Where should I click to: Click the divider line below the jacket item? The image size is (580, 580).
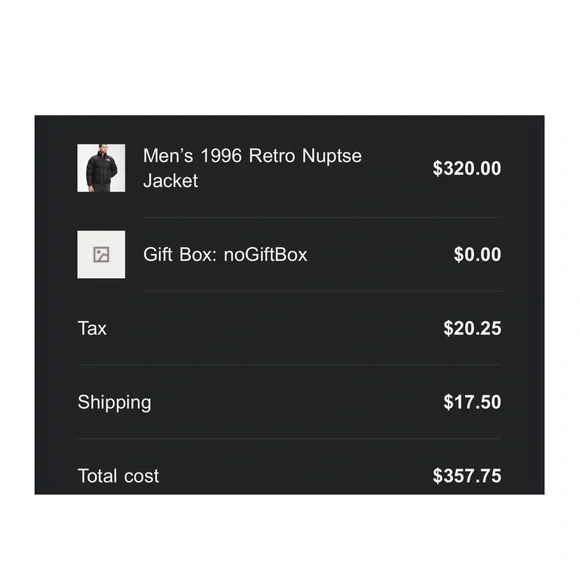(x=322, y=218)
